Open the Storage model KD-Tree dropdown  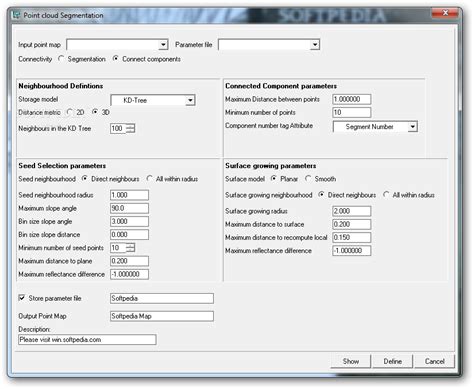(190, 100)
